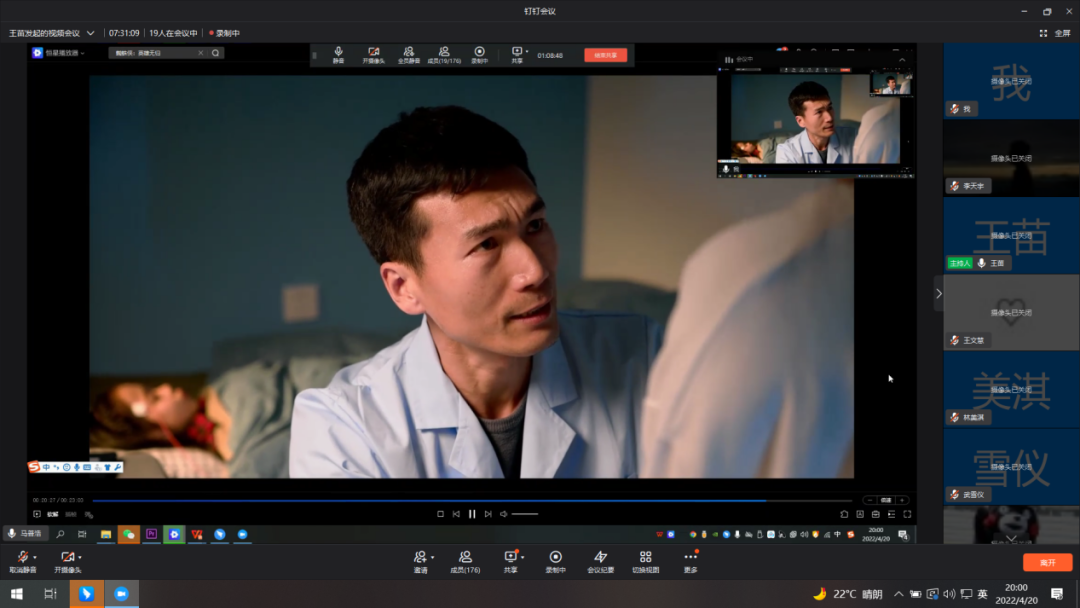This screenshot has height=608, width=1080.
Task: Click the 共享 share screen icon at bottom
Action: 510,558
